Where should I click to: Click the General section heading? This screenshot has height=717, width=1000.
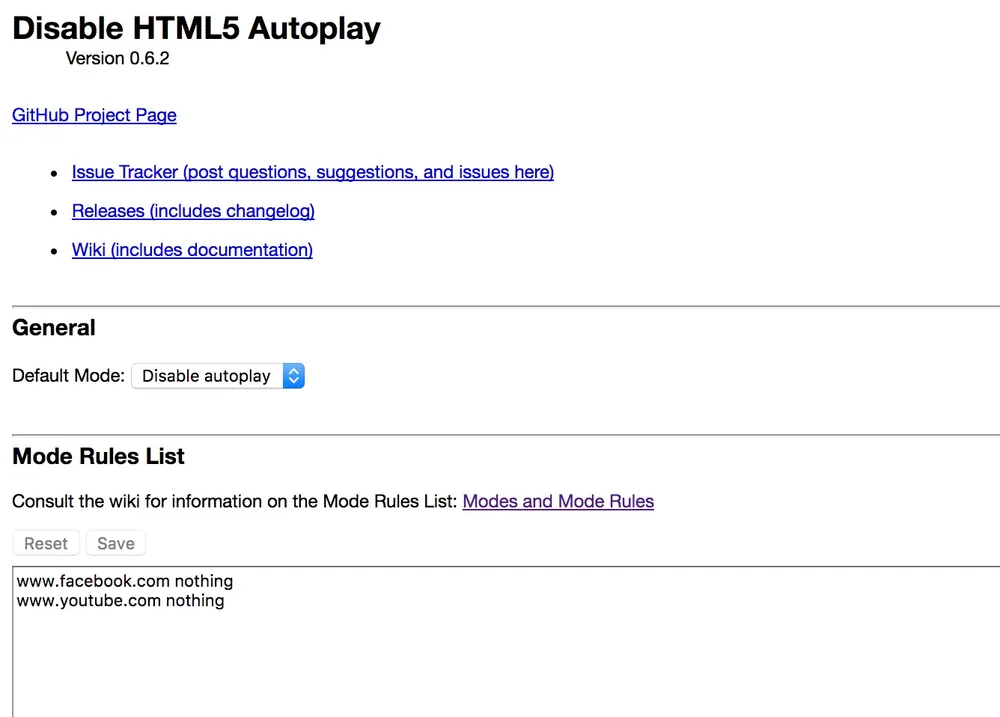tap(54, 328)
